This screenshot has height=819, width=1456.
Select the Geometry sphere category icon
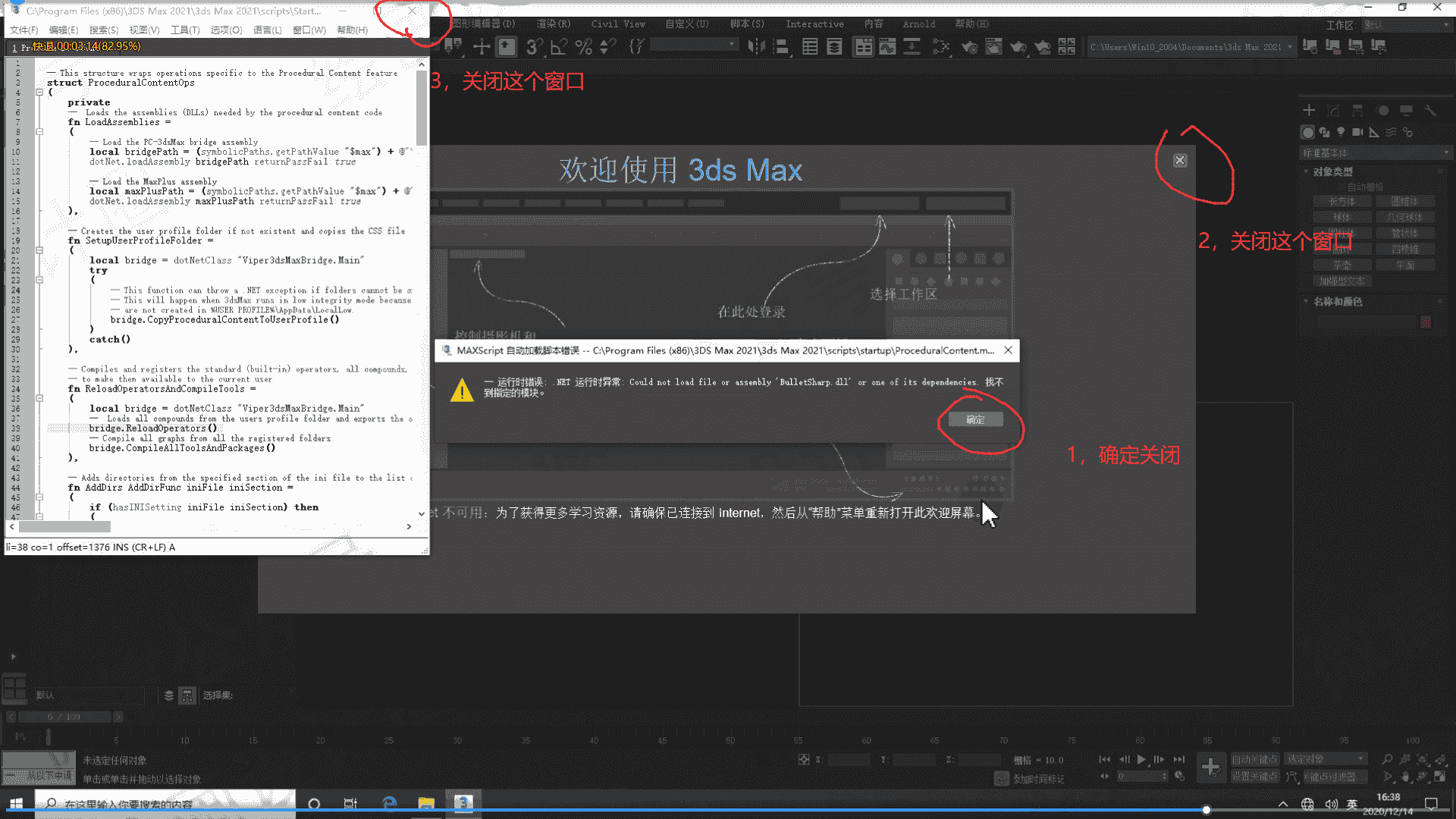pyautogui.click(x=1308, y=132)
